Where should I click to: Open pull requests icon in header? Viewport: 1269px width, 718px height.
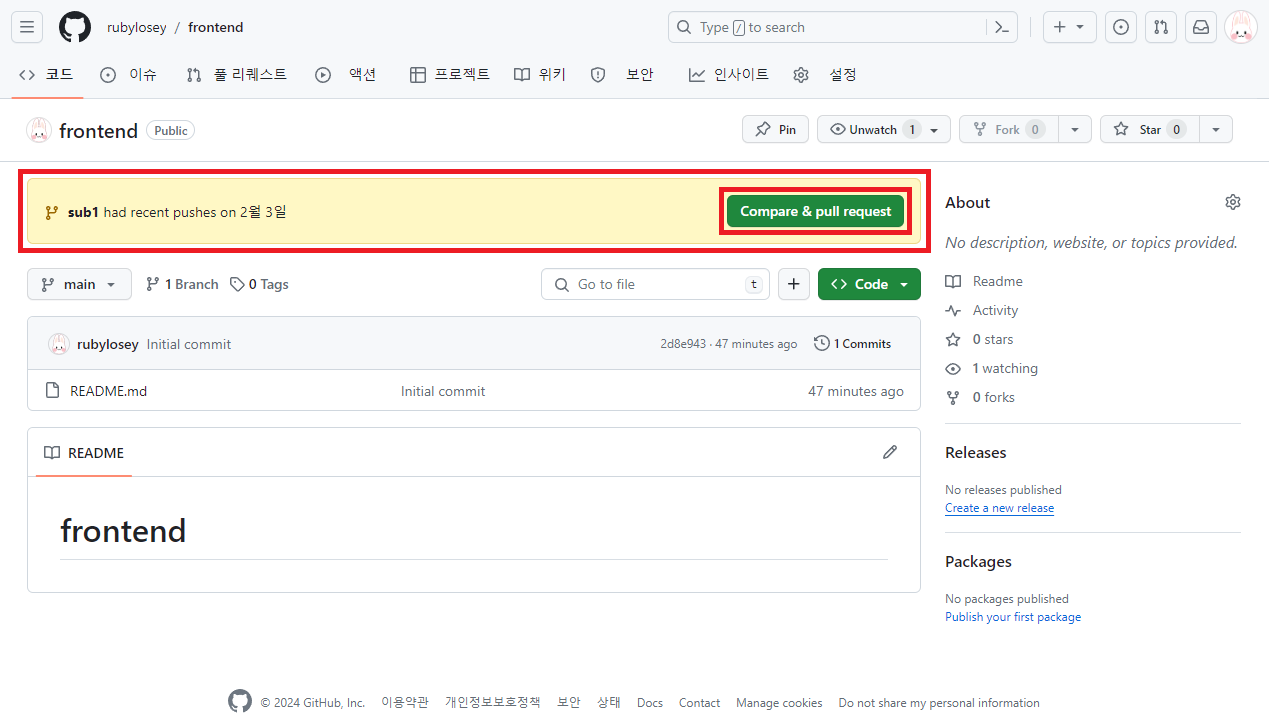click(1161, 27)
